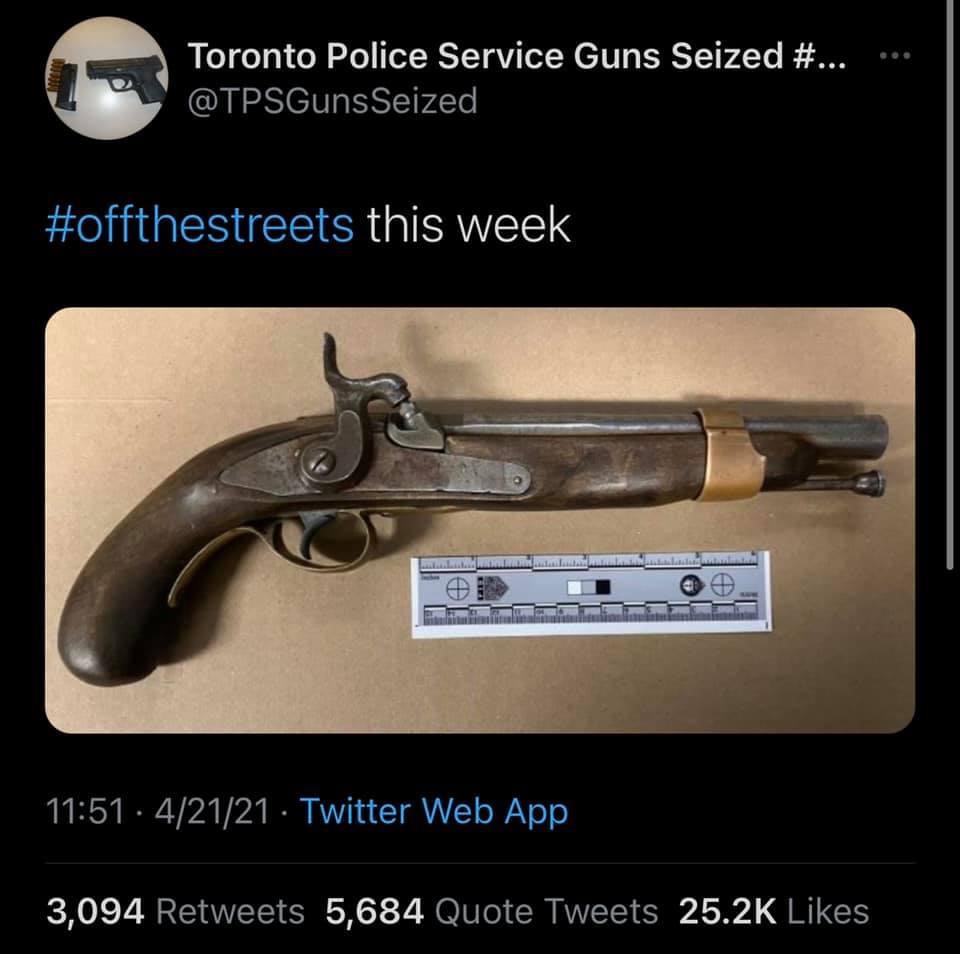Open the #offthestreets hashtag

tap(200, 225)
